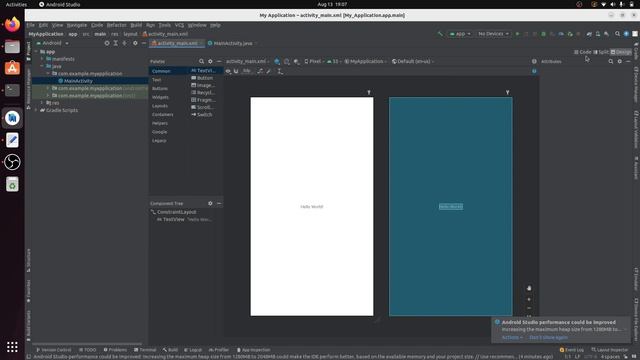Hide the Project panel with minus icon

tap(144, 43)
